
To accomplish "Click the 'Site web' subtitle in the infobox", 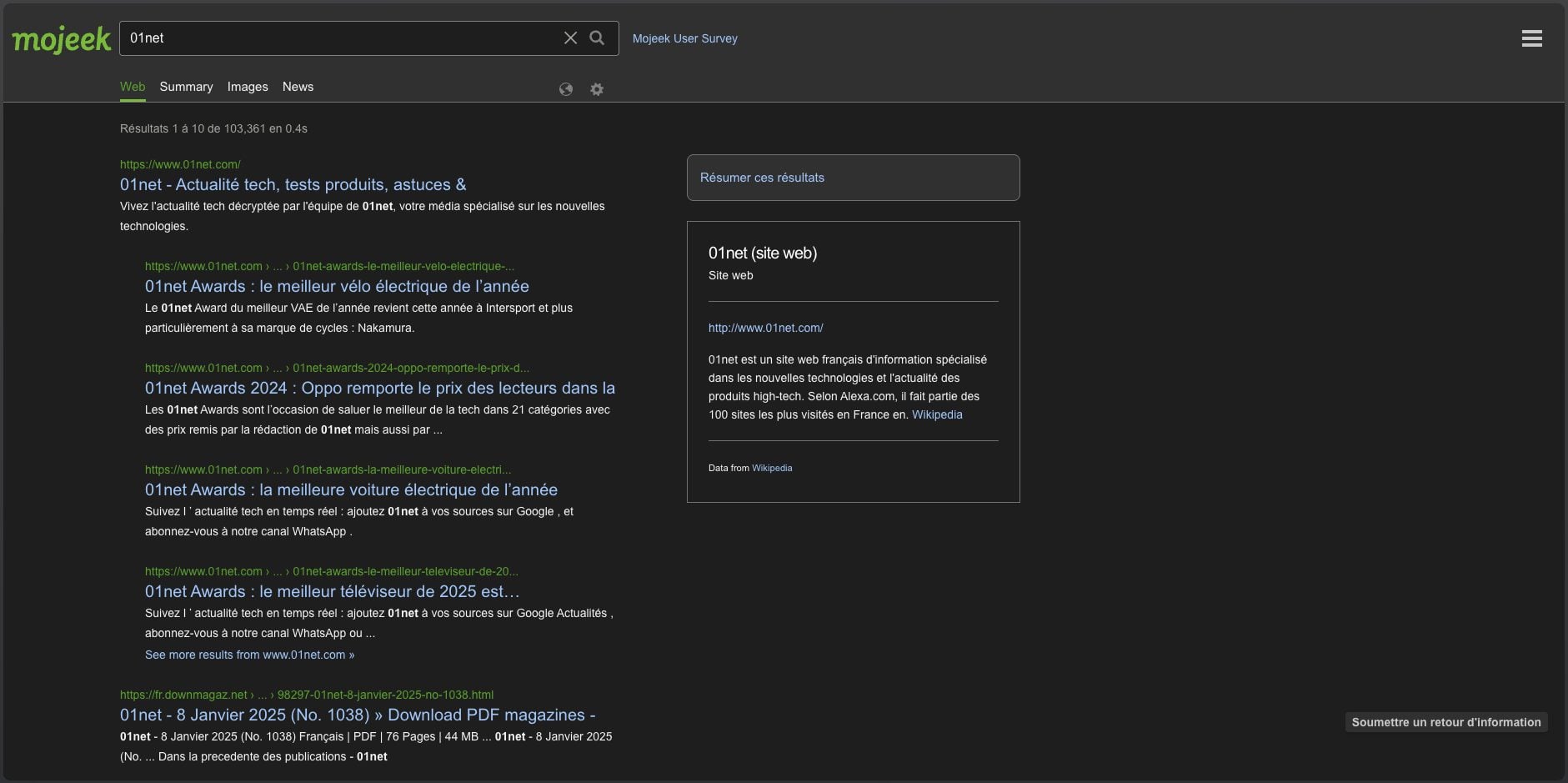I will point(731,275).
